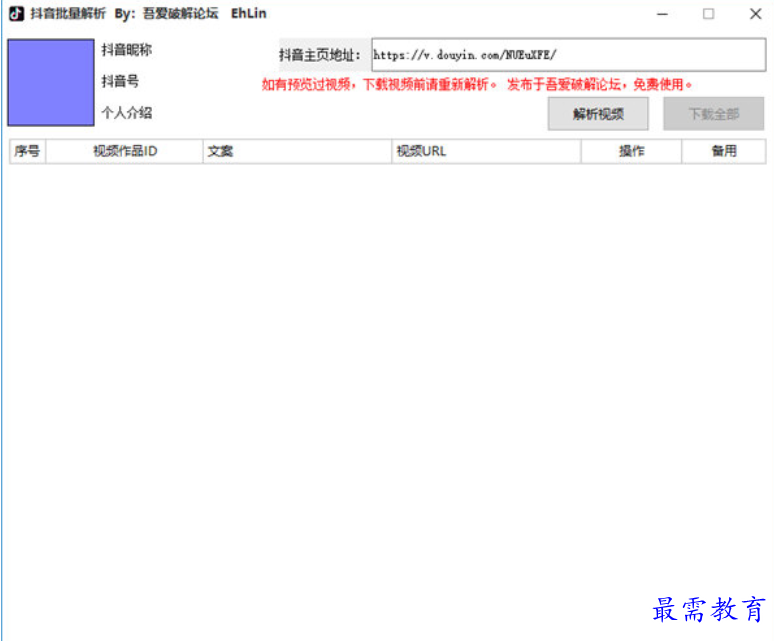Screen dimensions: 774x641
Task: Close the 抖音批量解析 window
Action: coord(755,14)
